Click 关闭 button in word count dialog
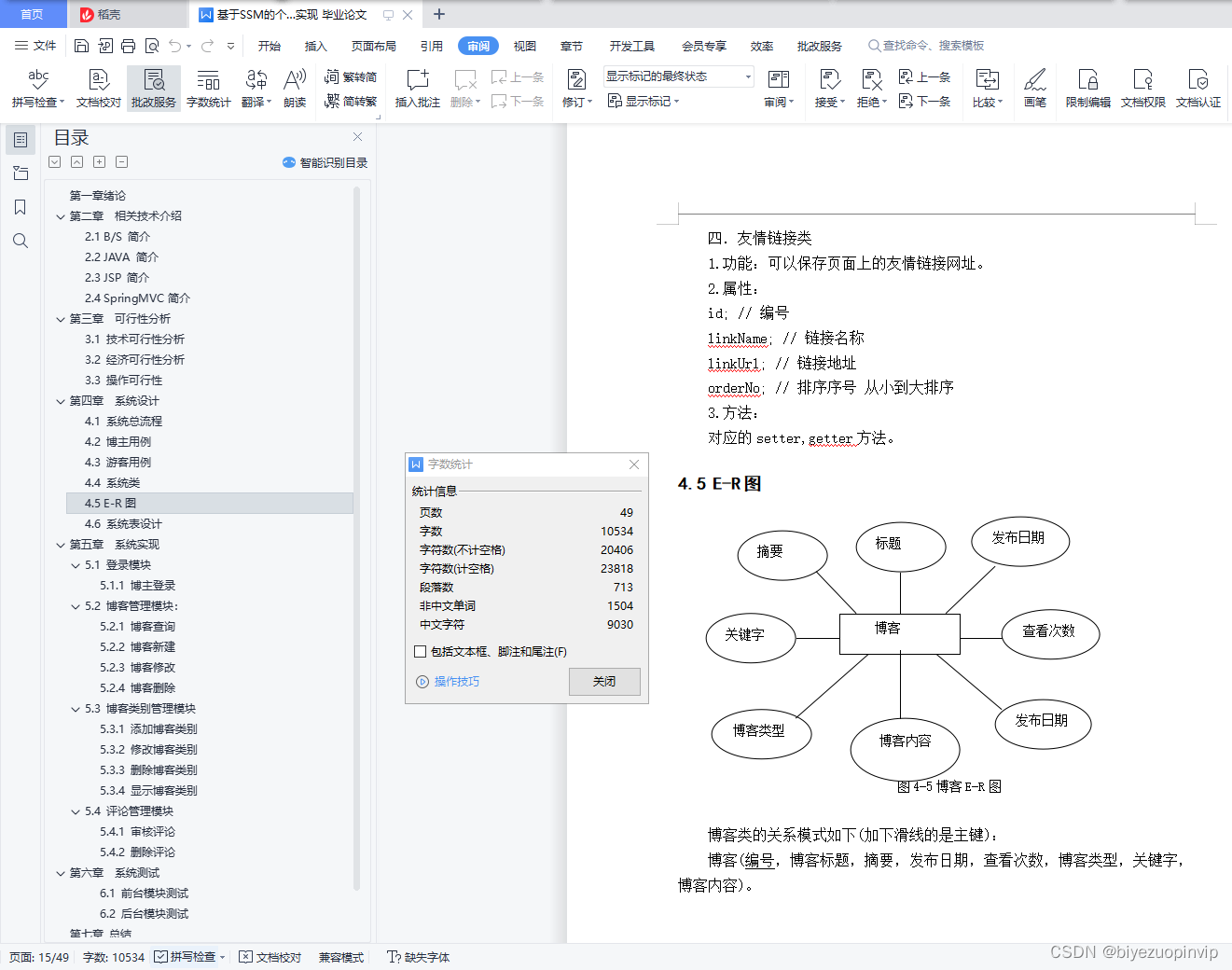Screen dimensions: 1232x970 (604, 682)
